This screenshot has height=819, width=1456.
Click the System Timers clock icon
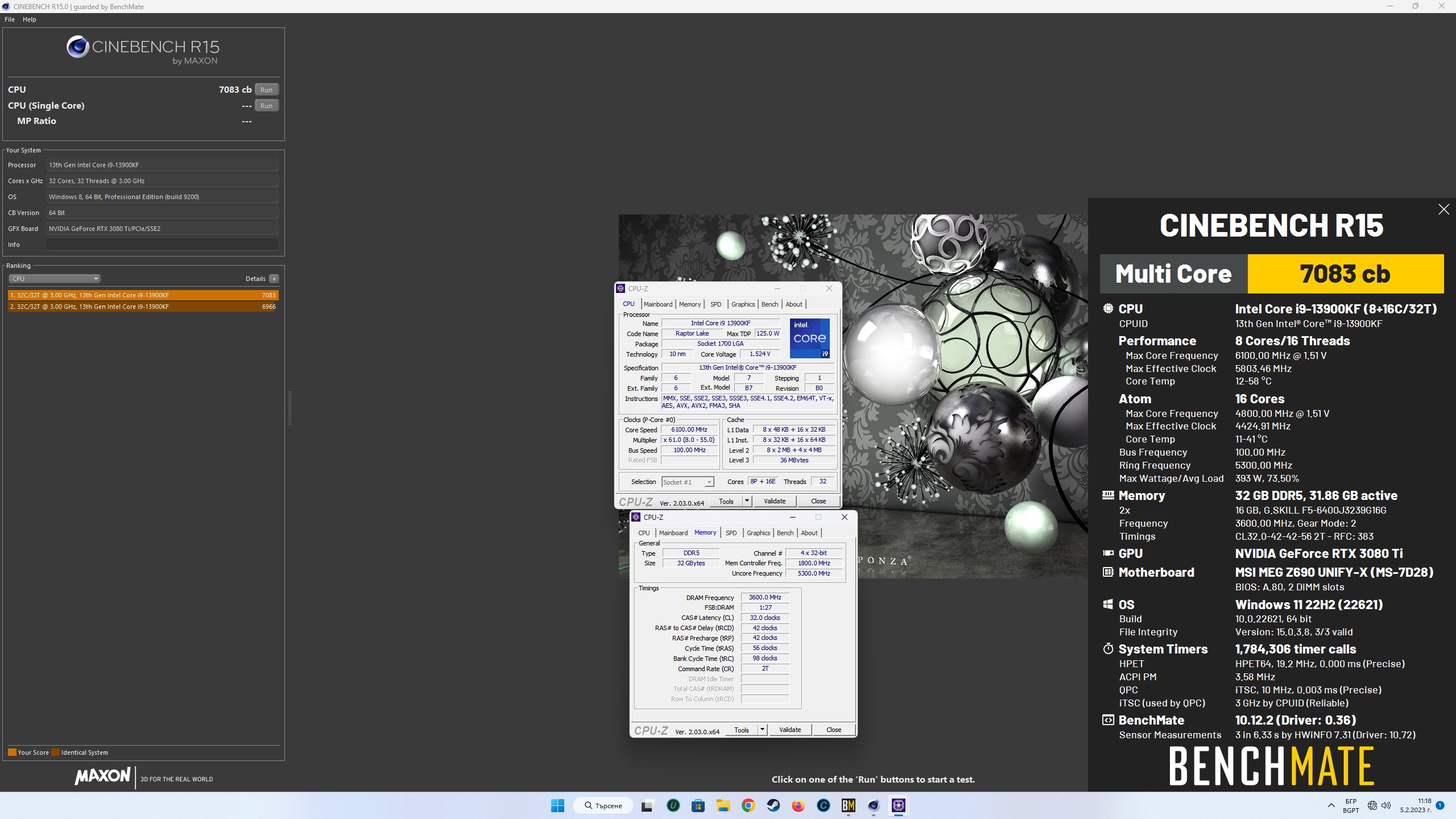point(1108,649)
